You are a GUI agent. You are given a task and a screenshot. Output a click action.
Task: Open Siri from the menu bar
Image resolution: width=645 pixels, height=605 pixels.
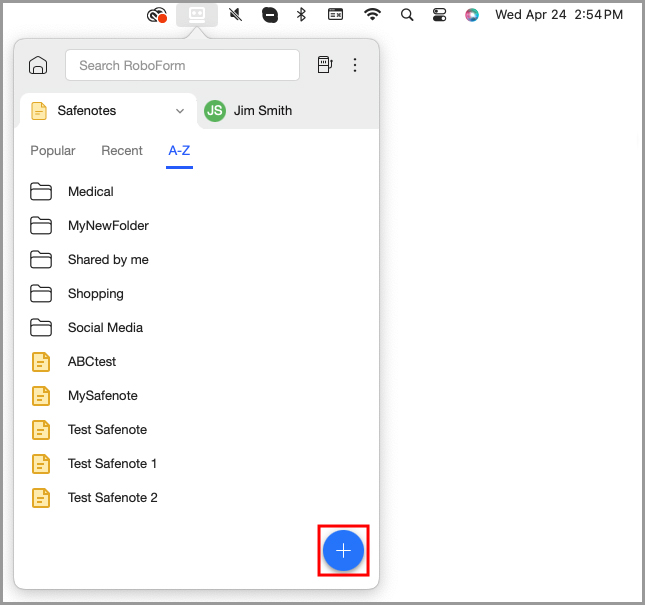(472, 15)
